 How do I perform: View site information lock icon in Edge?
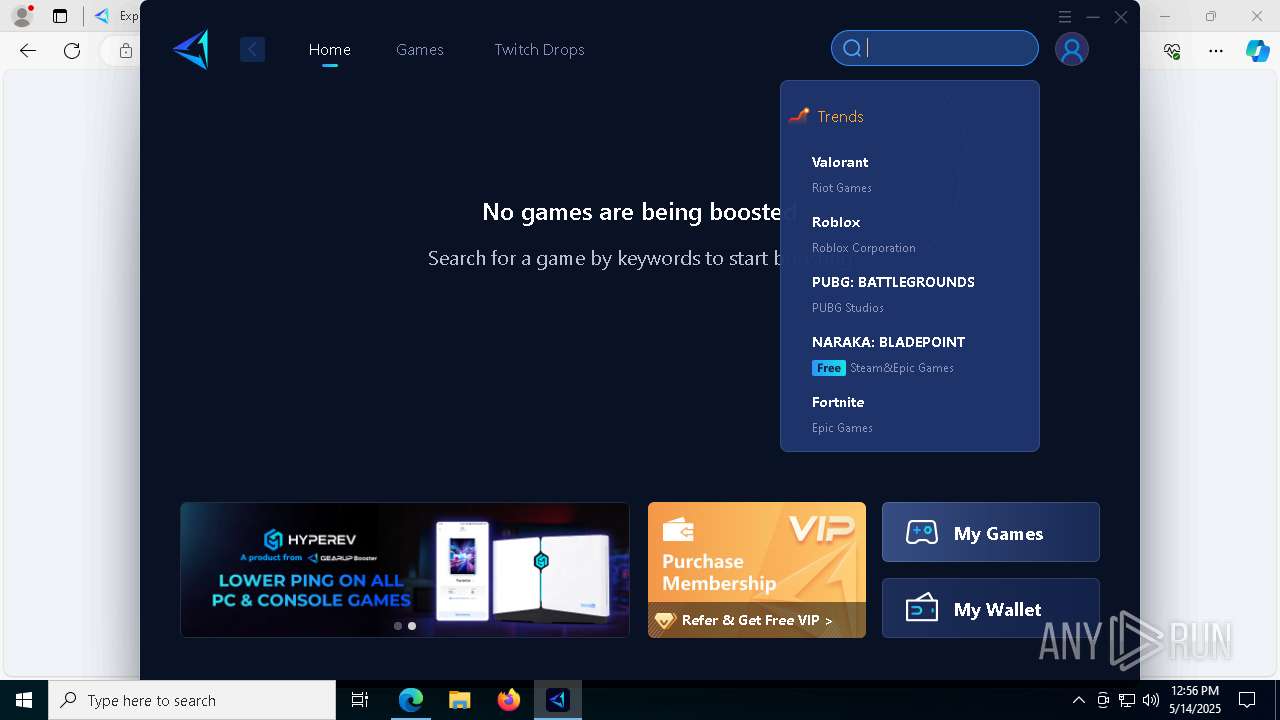click(125, 51)
